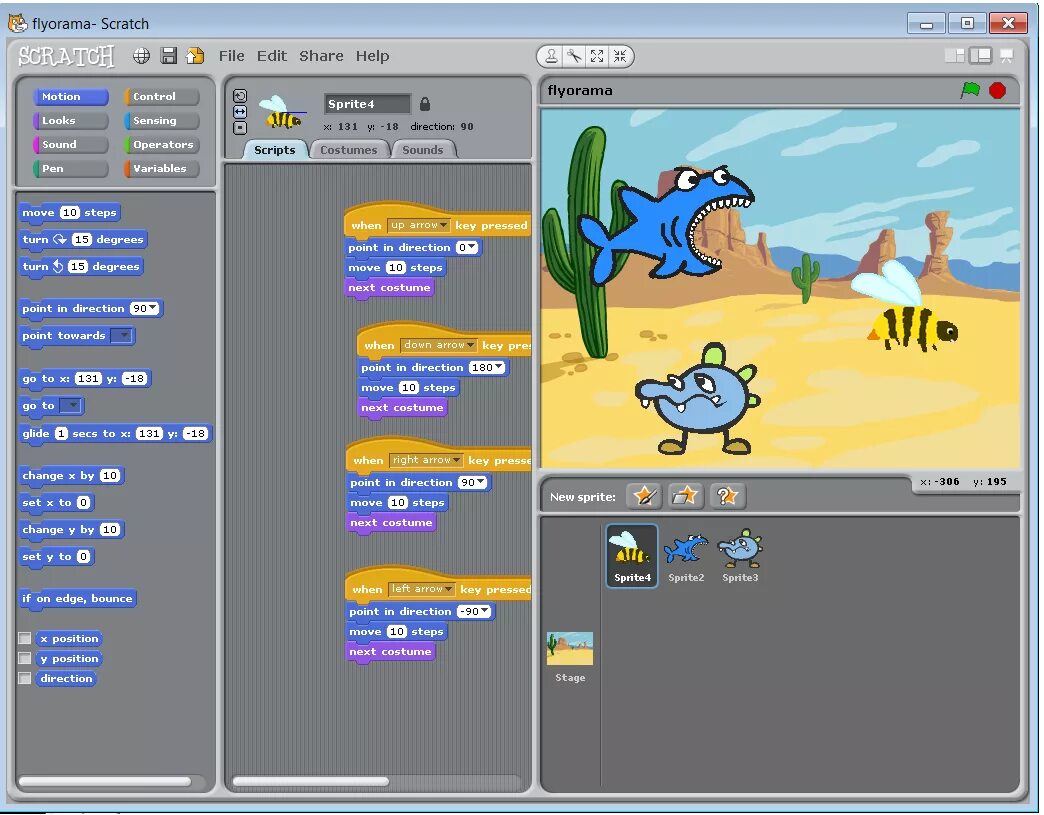Select the grow sprite tool
The width and height of the screenshot is (1044, 815).
tap(596, 56)
